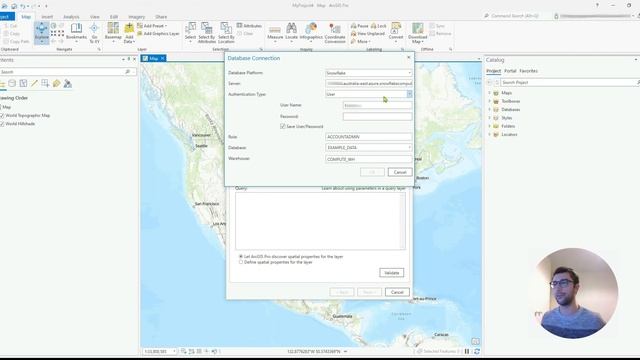Image resolution: width=640 pixels, height=360 pixels.
Task: Open the Analysis ribbon tab
Action: coord(71,17)
